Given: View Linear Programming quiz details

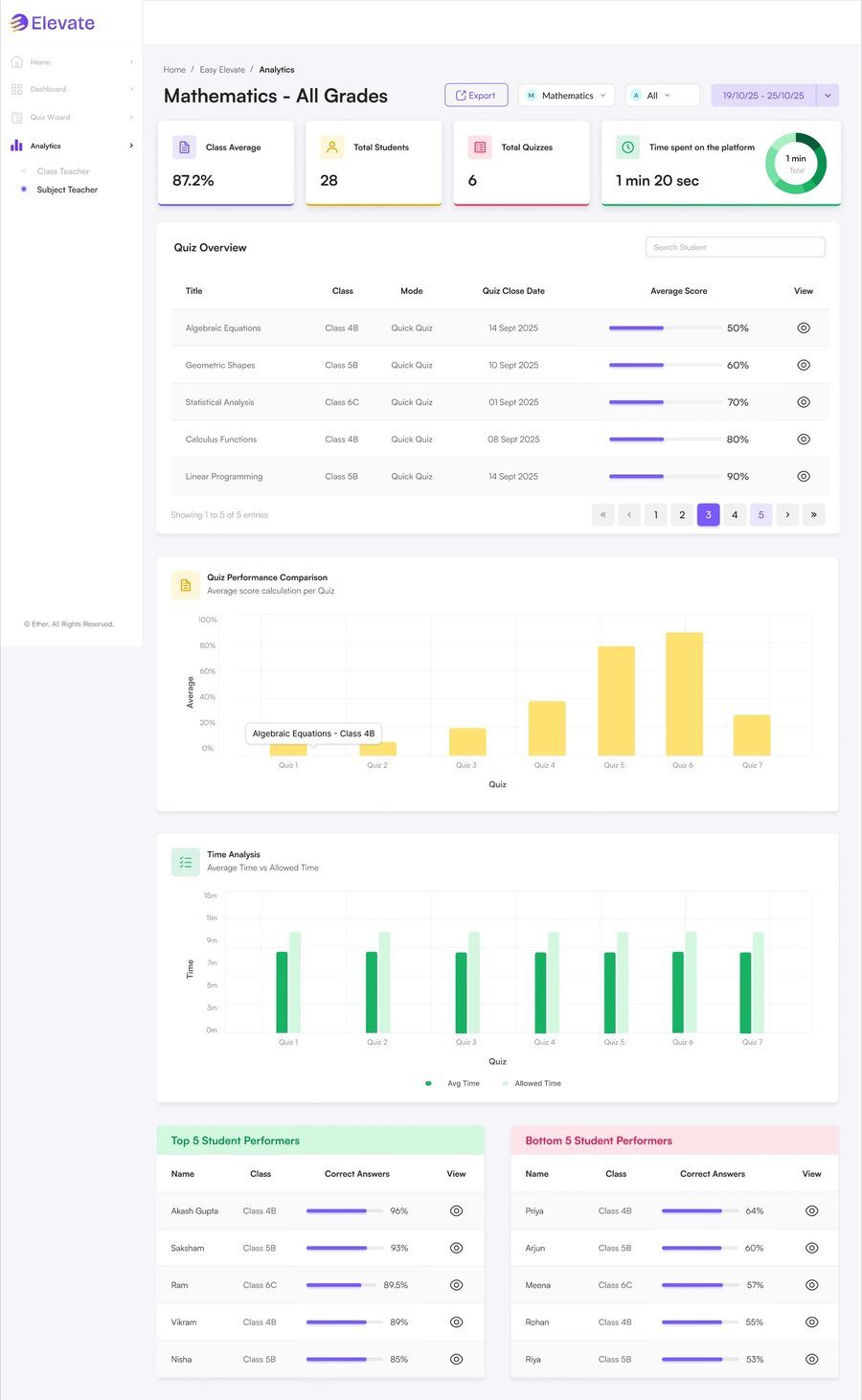Looking at the screenshot, I should (804, 476).
